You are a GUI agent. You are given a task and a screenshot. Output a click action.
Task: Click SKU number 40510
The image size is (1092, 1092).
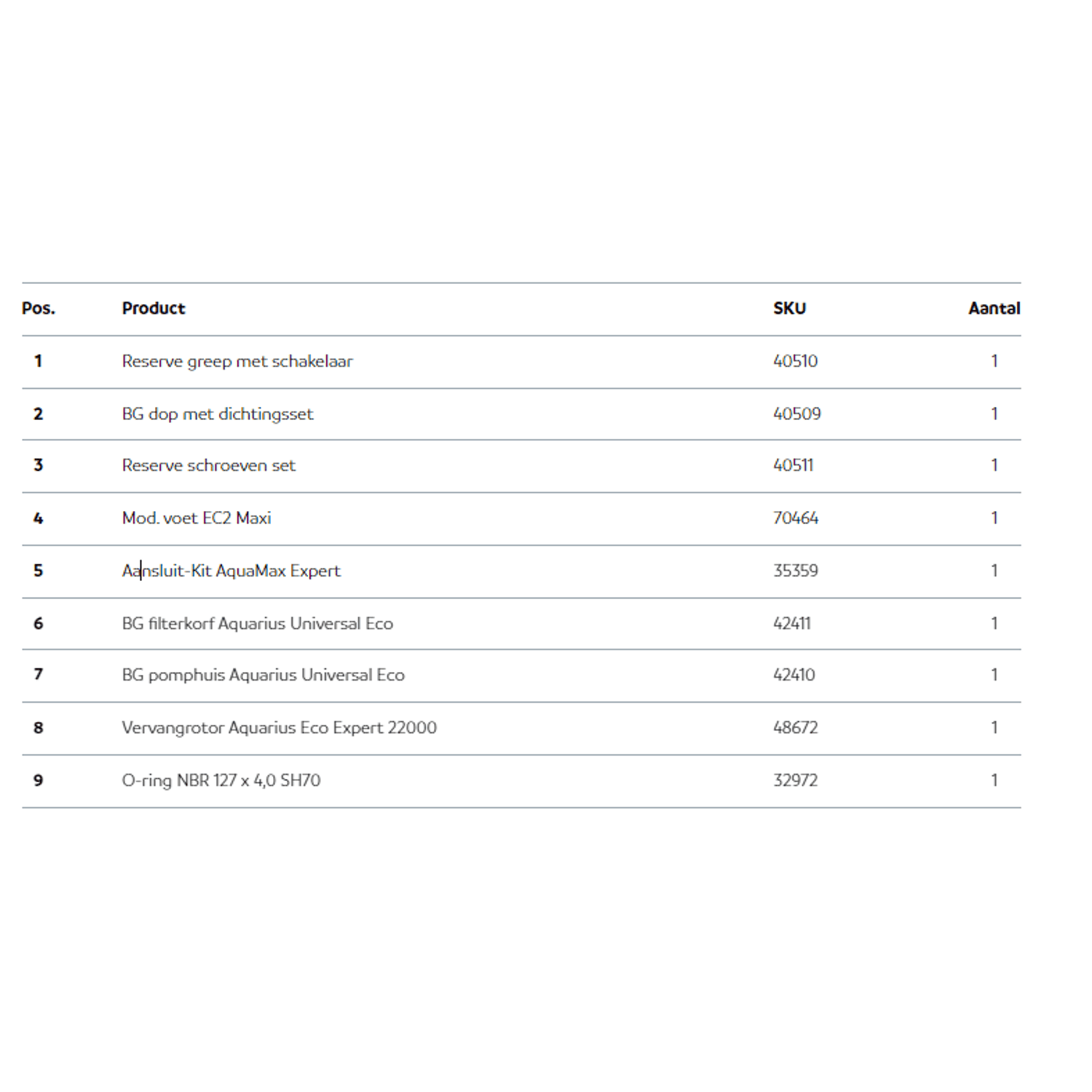[x=795, y=362]
